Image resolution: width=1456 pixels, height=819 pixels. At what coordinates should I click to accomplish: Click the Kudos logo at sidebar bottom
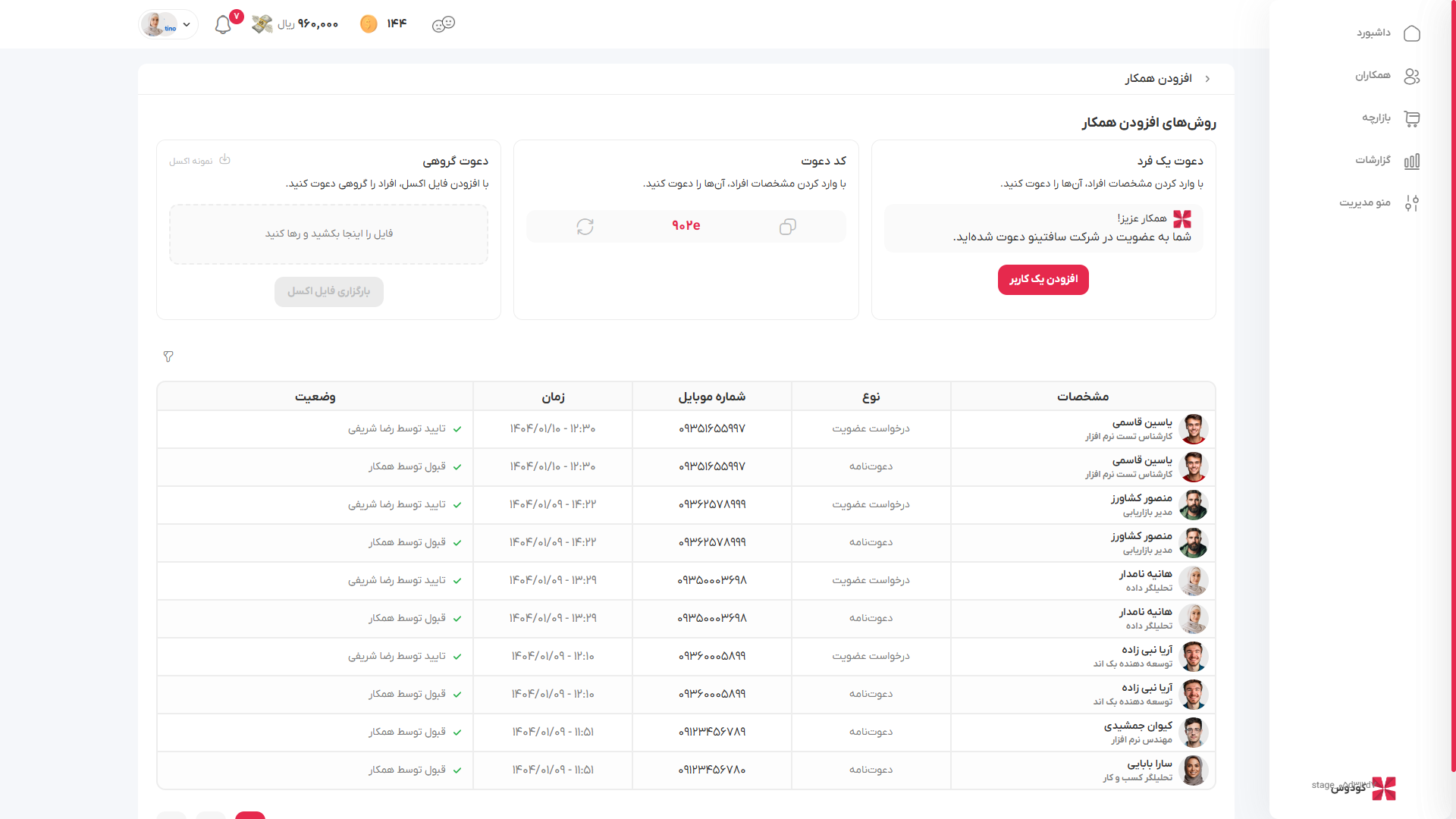[x=1383, y=789]
